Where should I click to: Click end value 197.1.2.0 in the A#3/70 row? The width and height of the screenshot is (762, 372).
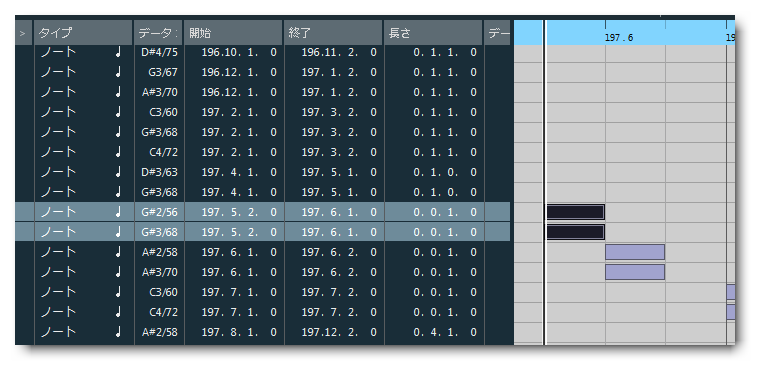click(339, 92)
